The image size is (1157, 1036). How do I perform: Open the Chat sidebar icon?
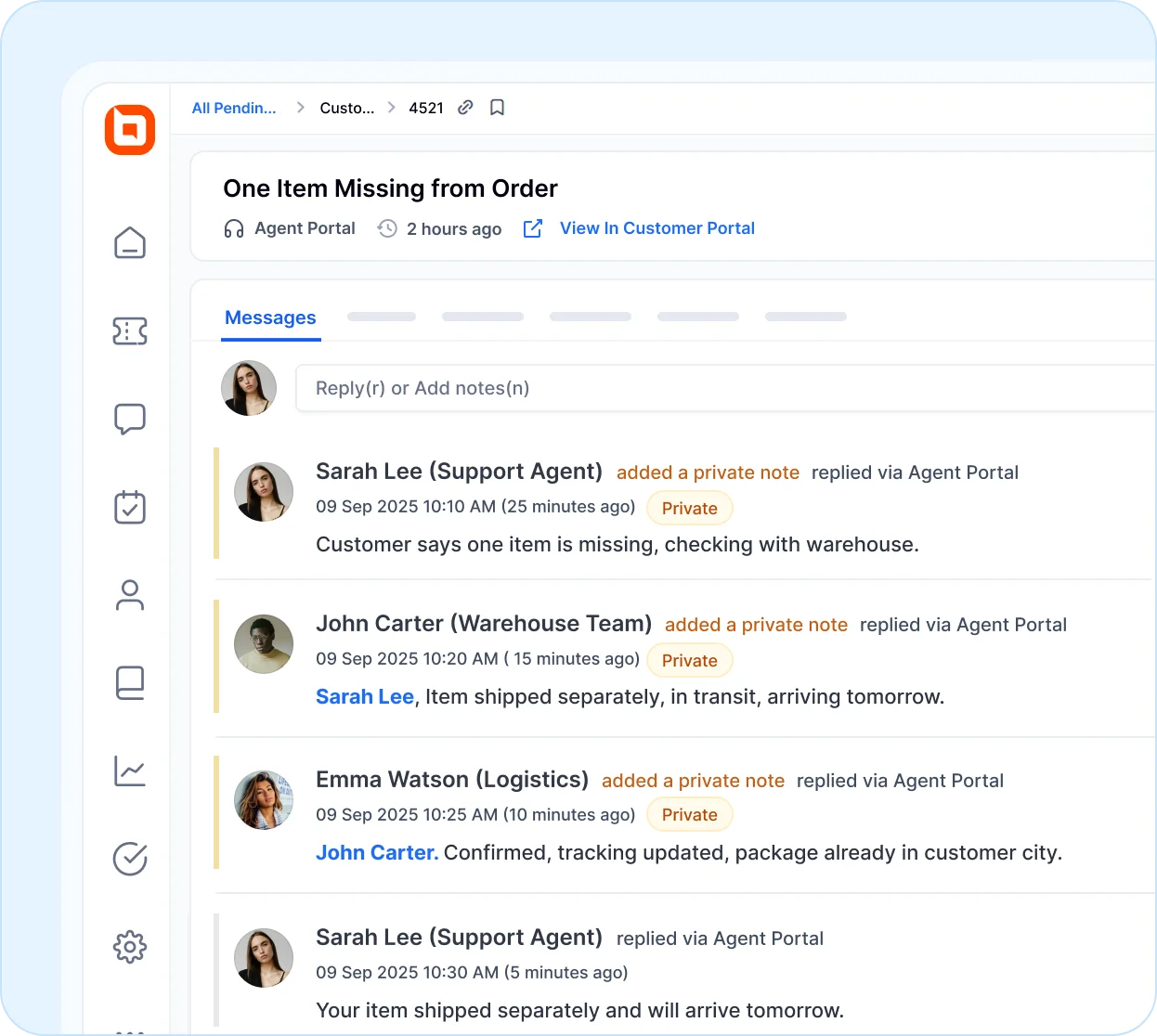pos(130,419)
